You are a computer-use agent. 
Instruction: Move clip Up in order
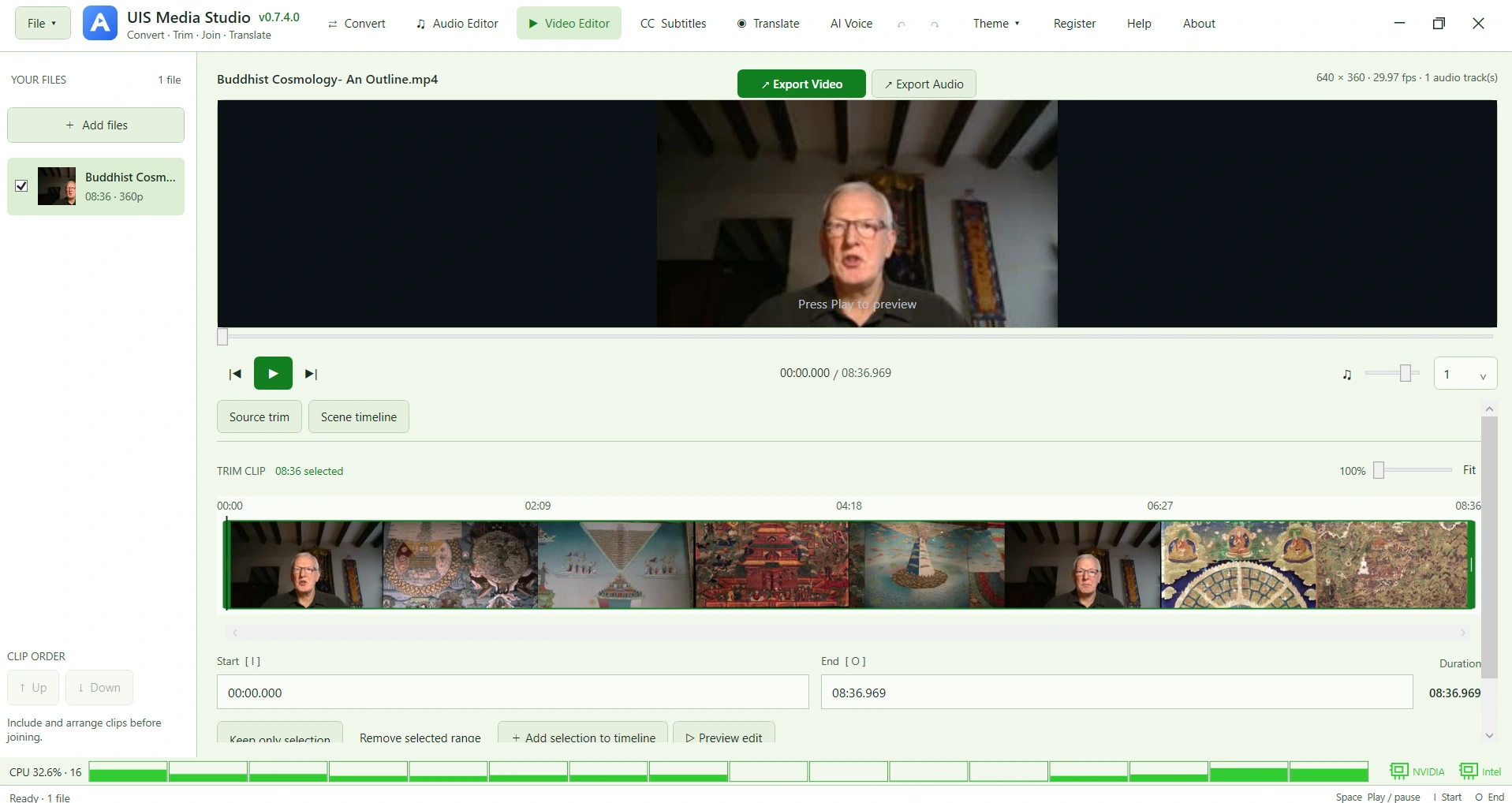[33, 688]
